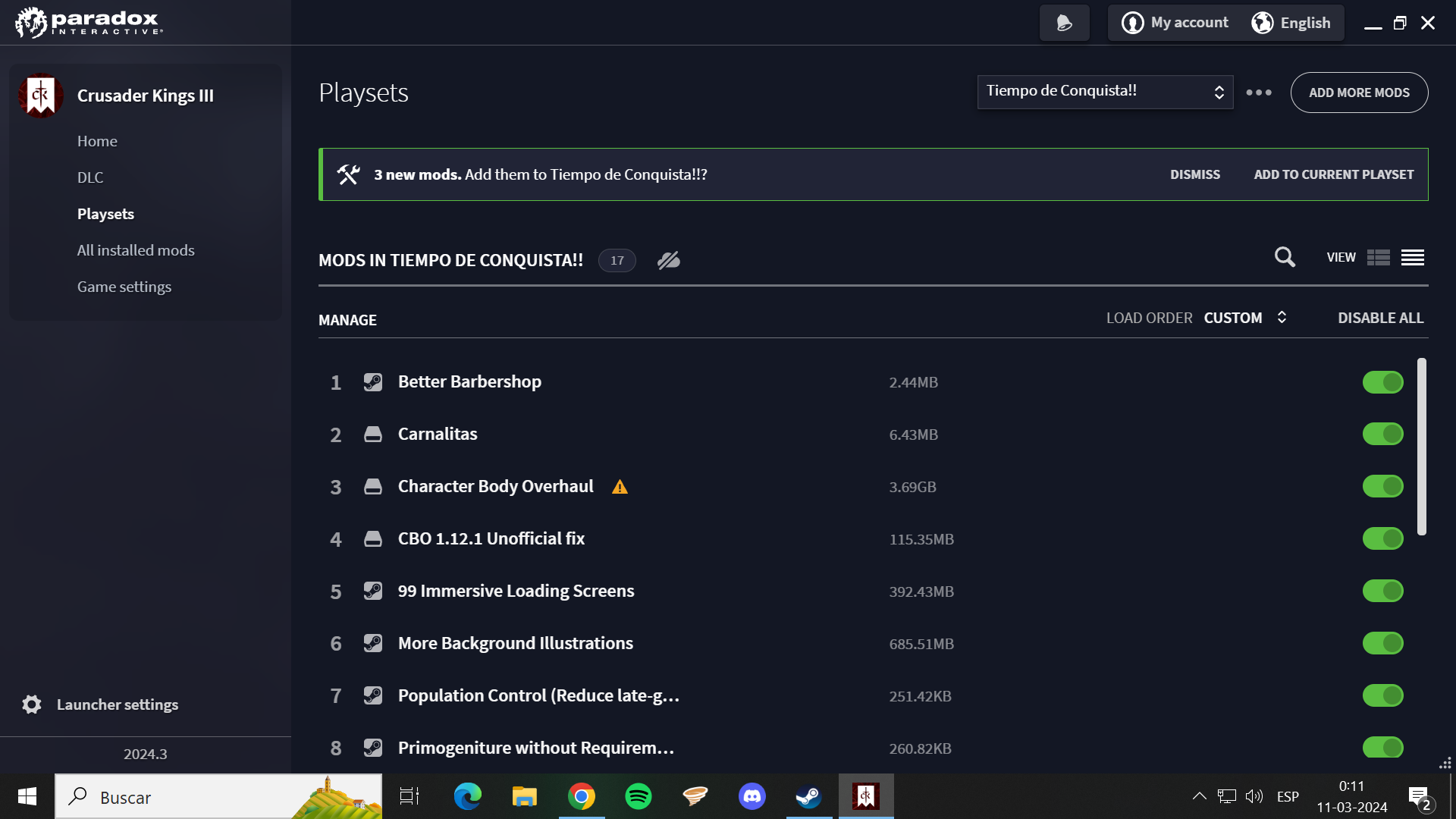Screen dimensions: 1456x819
Task: Open All installed mods
Action: click(136, 250)
